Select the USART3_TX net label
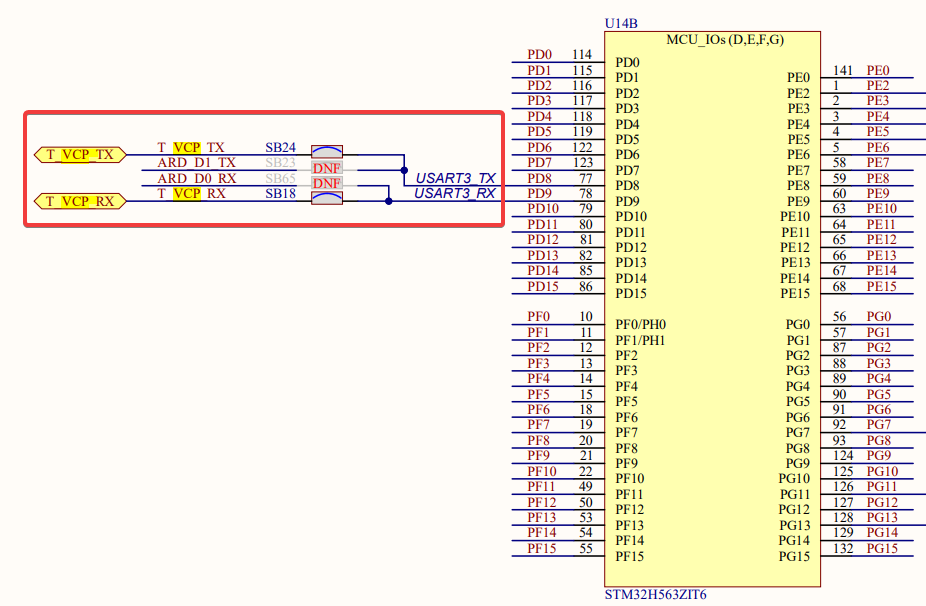926x606 pixels. 455,178
